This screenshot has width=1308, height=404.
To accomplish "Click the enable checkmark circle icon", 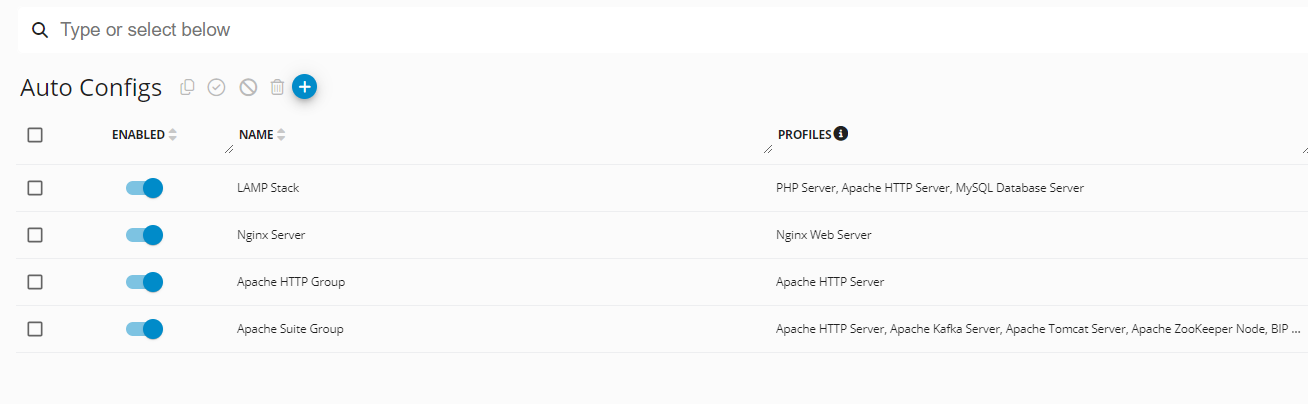I will (216, 88).
